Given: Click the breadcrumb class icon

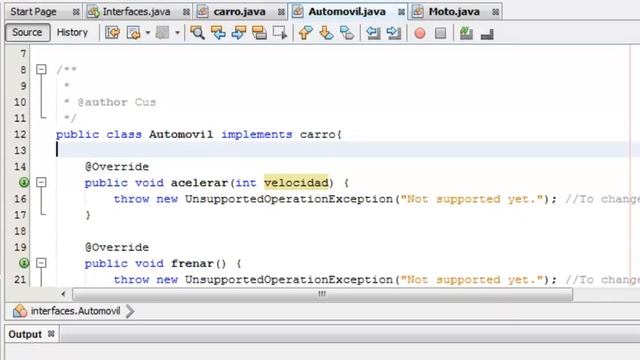Looking at the screenshot, I should click(20, 311).
